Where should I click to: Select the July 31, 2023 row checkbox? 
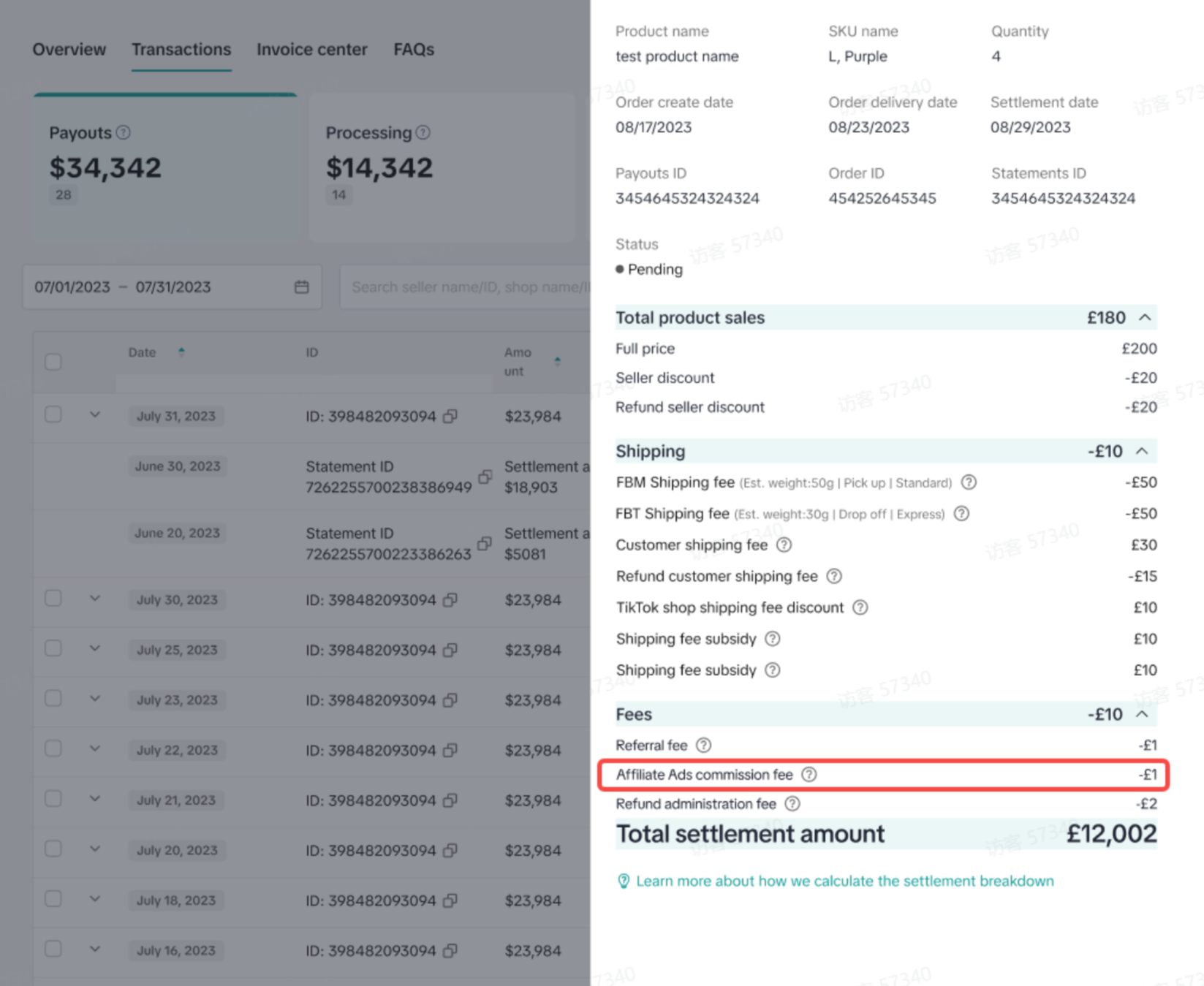click(53, 414)
